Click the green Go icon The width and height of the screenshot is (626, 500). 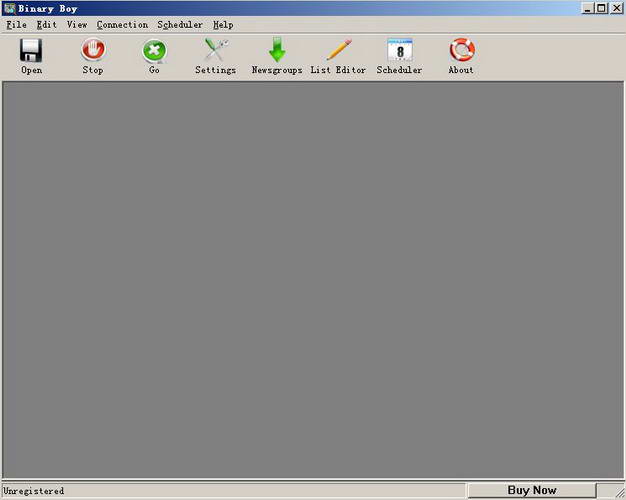point(155,51)
